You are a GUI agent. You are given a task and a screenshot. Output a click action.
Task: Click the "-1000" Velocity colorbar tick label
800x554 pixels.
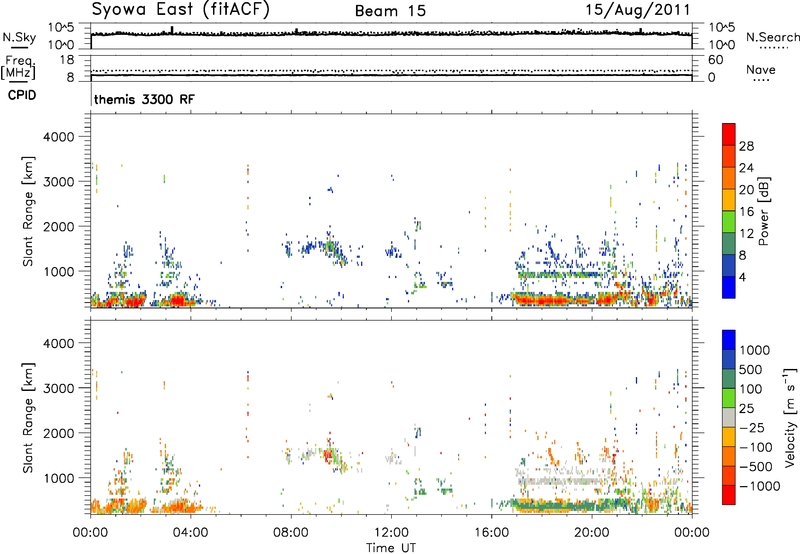759,486
